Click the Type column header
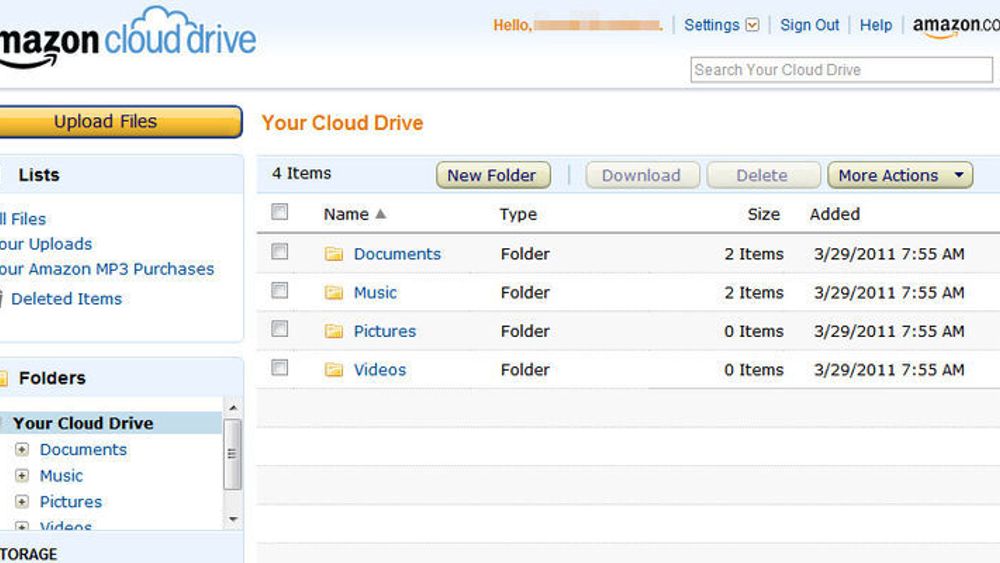This screenshot has width=1000, height=563. pyautogui.click(x=518, y=214)
